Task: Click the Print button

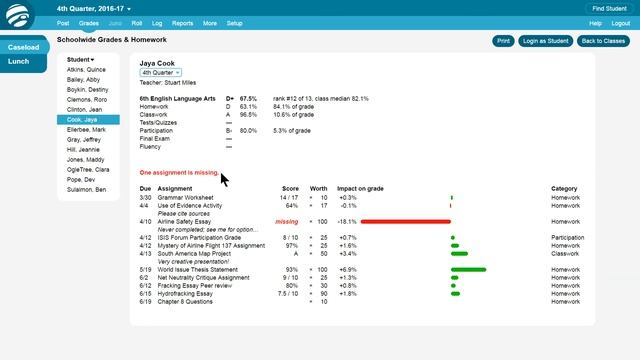Action: click(x=503, y=41)
